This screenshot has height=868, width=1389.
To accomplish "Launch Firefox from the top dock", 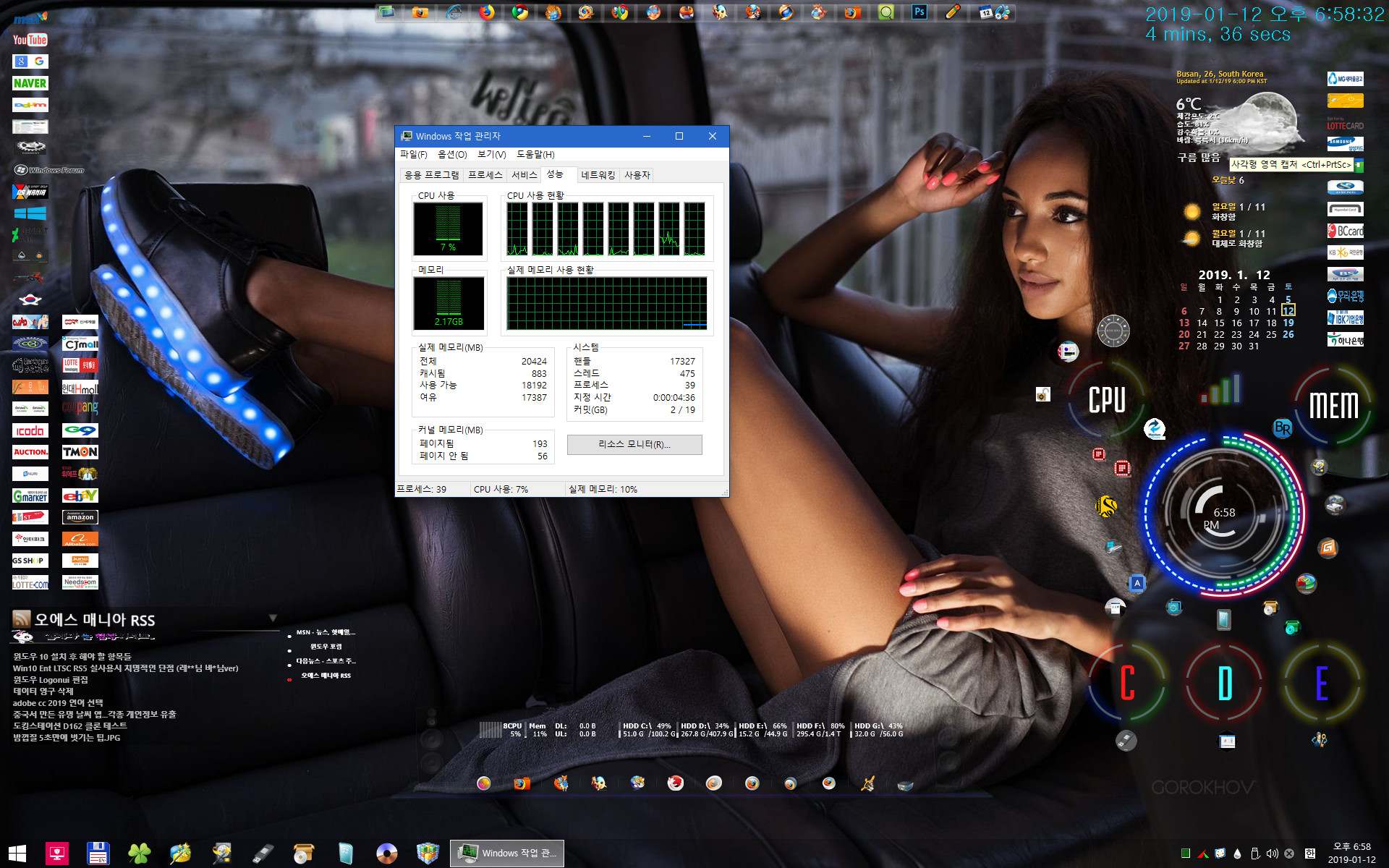I will [x=487, y=12].
